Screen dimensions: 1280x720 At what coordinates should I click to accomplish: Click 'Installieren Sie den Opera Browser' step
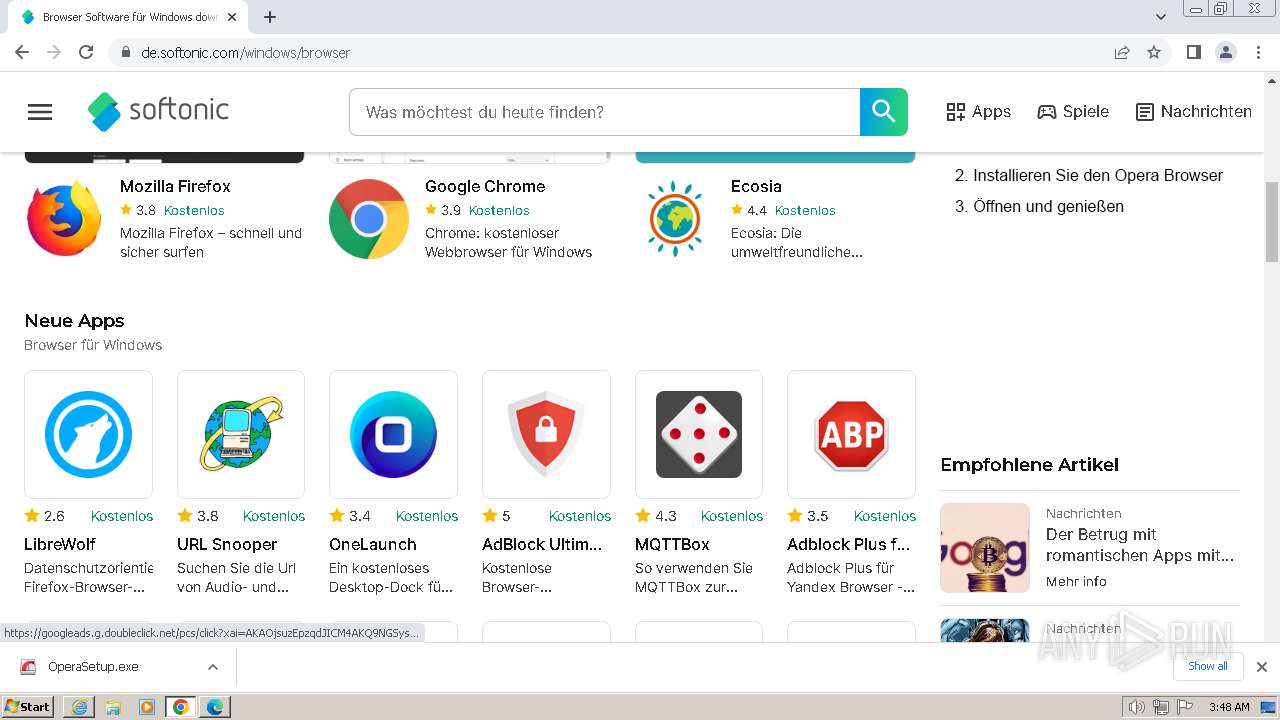pyautogui.click(x=1098, y=175)
